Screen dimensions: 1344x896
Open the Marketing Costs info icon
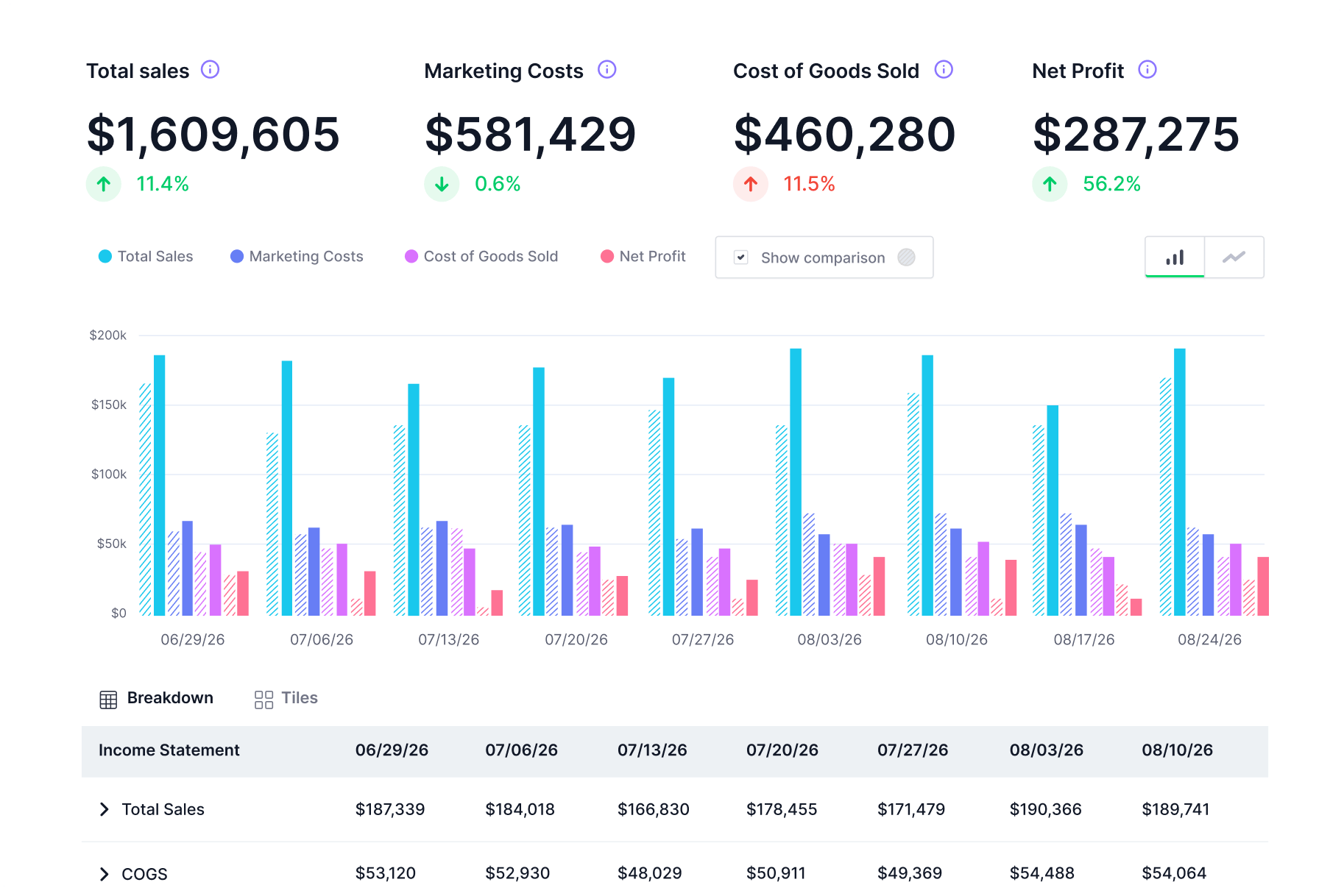(x=606, y=70)
